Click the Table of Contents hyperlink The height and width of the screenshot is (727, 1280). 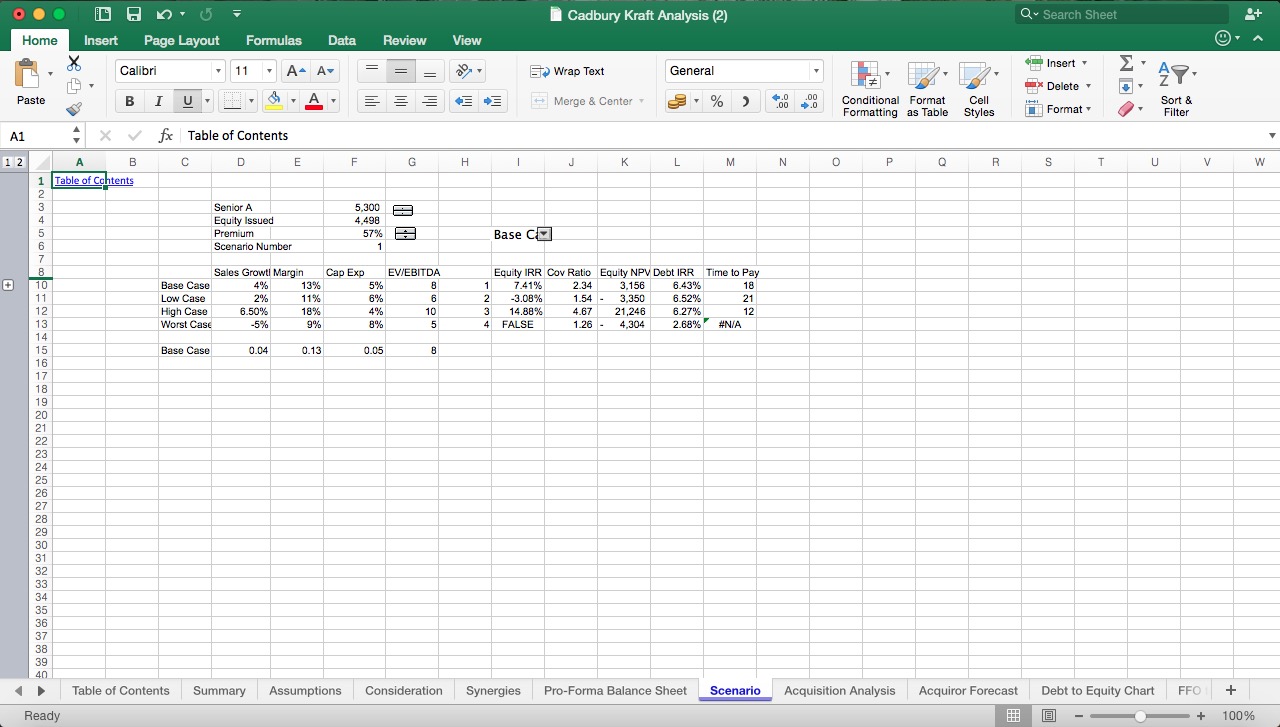[x=93, y=181]
